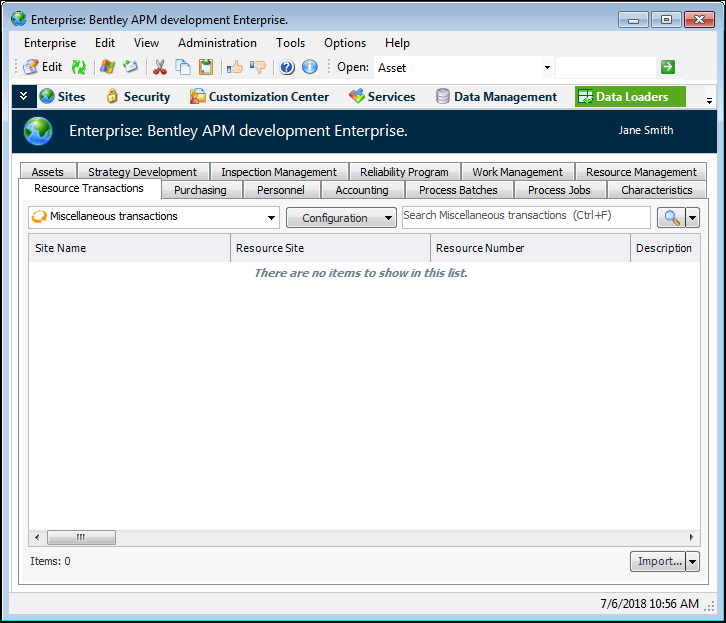Screen dimensions: 726x623
Task: Switch to the Strategy Development tab
Action: click(x=143, y=172)
